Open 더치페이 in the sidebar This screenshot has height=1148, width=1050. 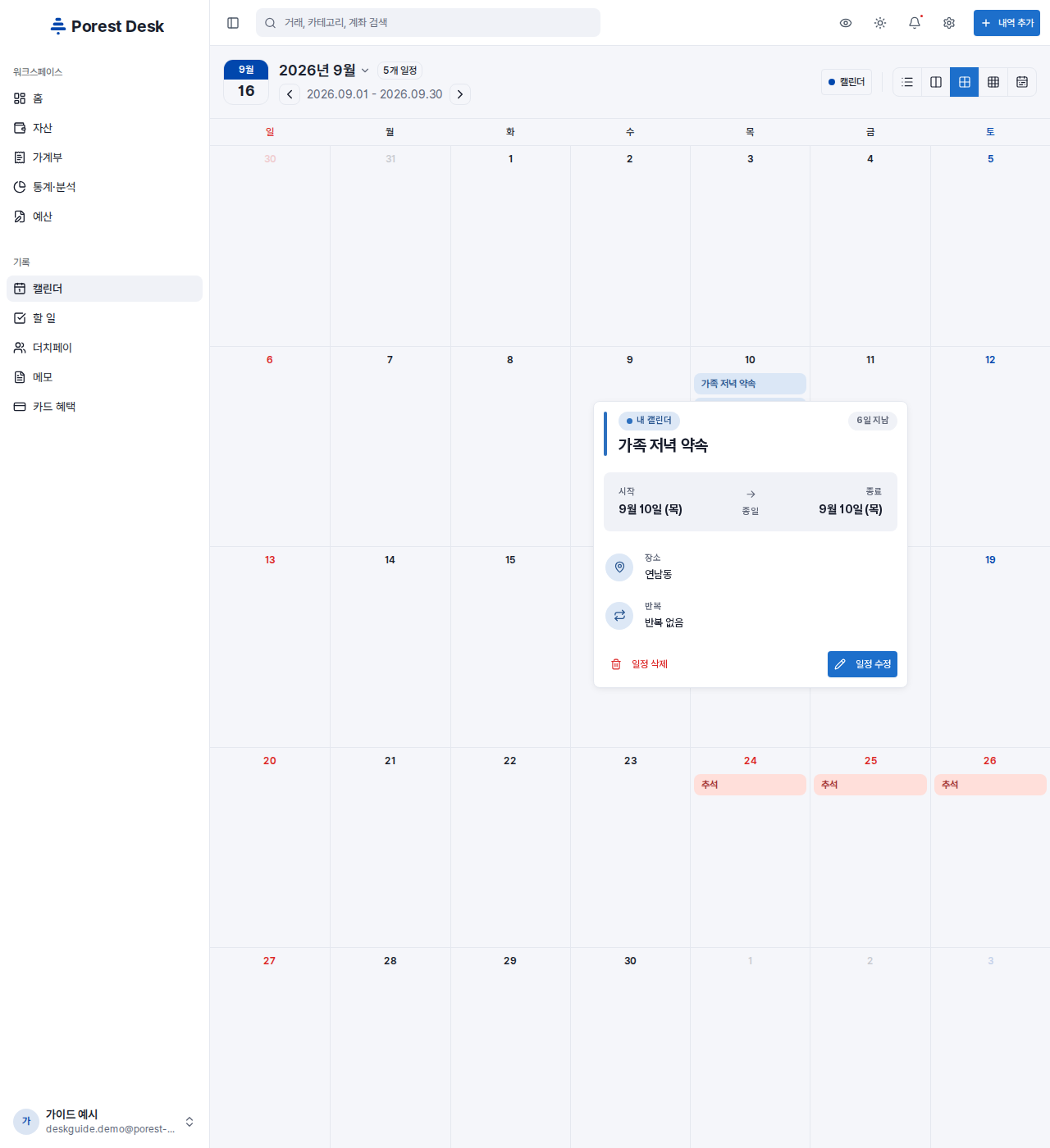click(104, 348)
